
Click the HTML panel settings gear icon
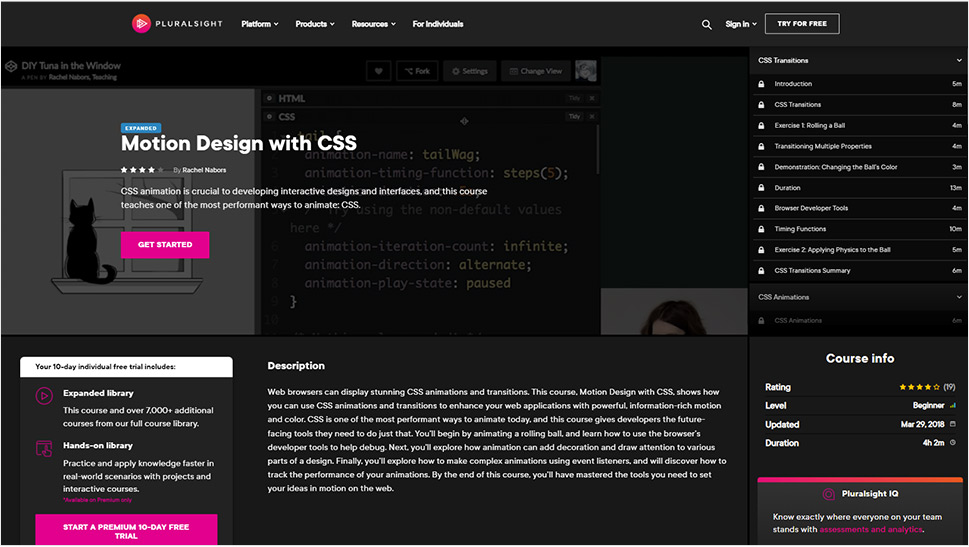click(x=269, y=98)
